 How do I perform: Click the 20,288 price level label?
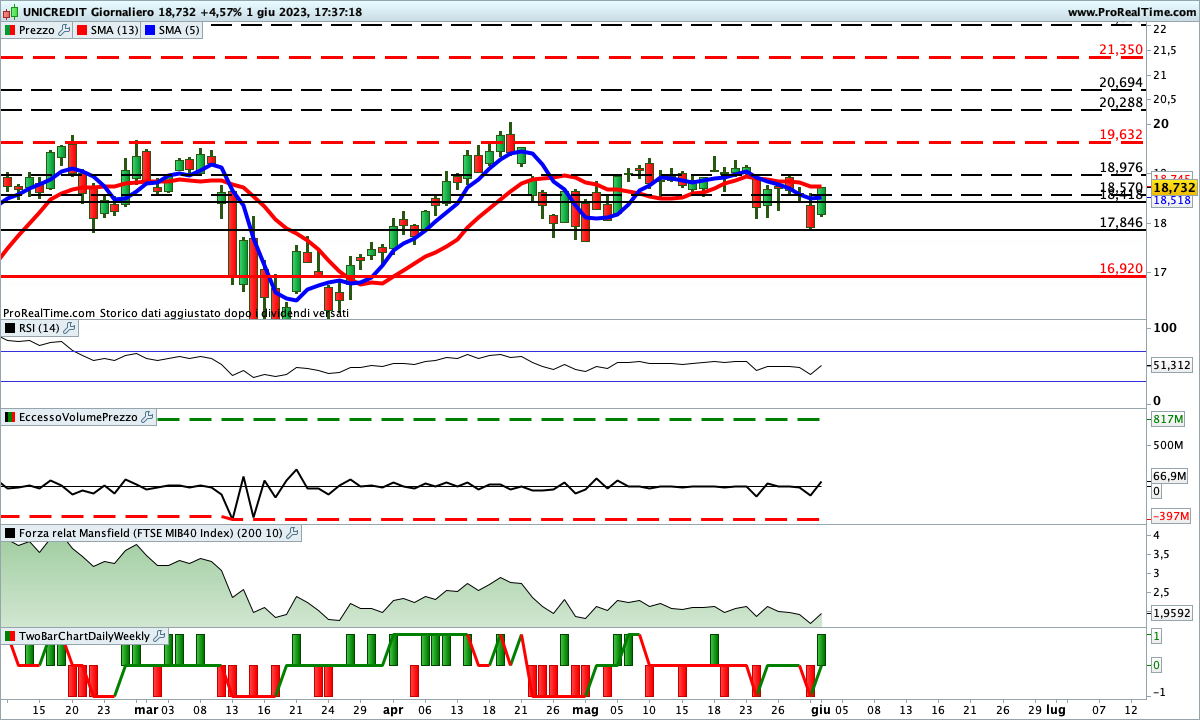point(1121,102)
